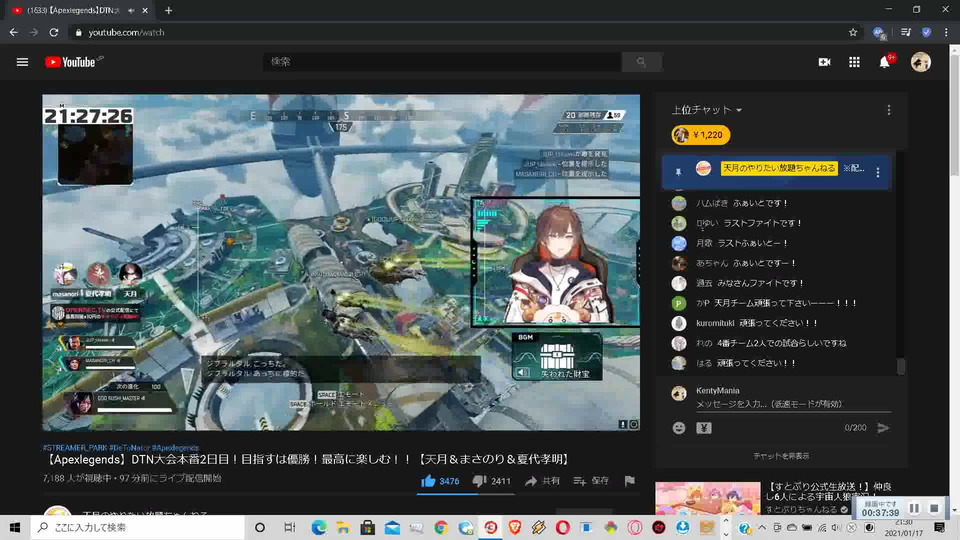Open File Explorer from taskbar
Image resolution: width=960 pixels, height=540 pixels.
343,527
